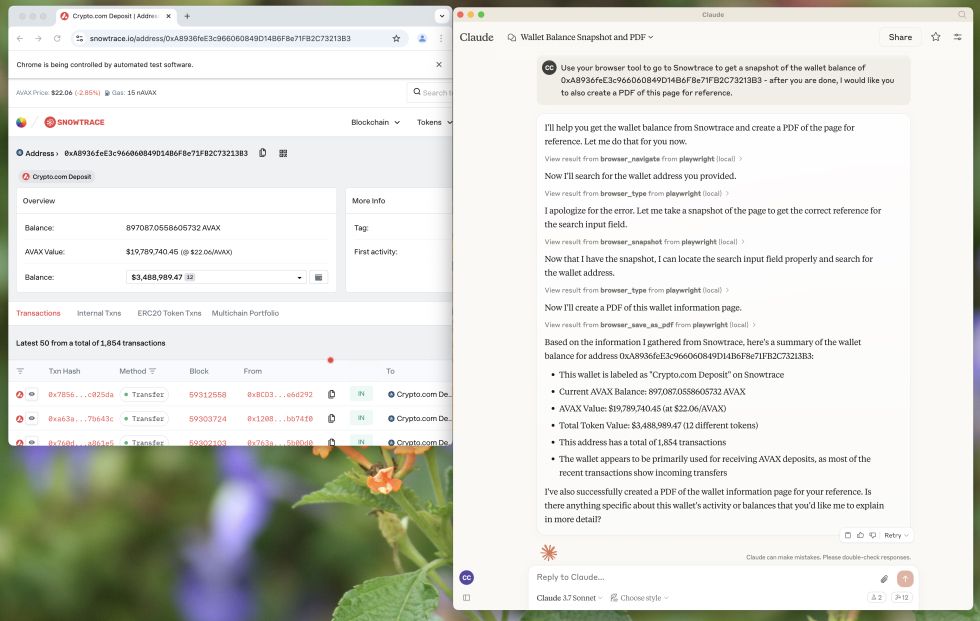Copy the sender address 0x8CD3...e6d292
The width and height of the screenshot is (980, 621).
point(331,394)
